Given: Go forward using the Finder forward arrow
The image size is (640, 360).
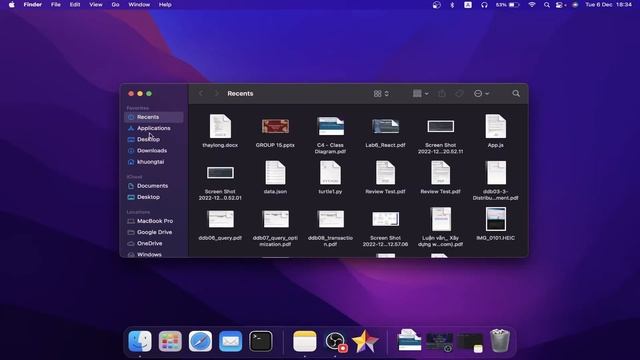Looking at the screenshot, I should pyautogui.click(x=216, y=93).
